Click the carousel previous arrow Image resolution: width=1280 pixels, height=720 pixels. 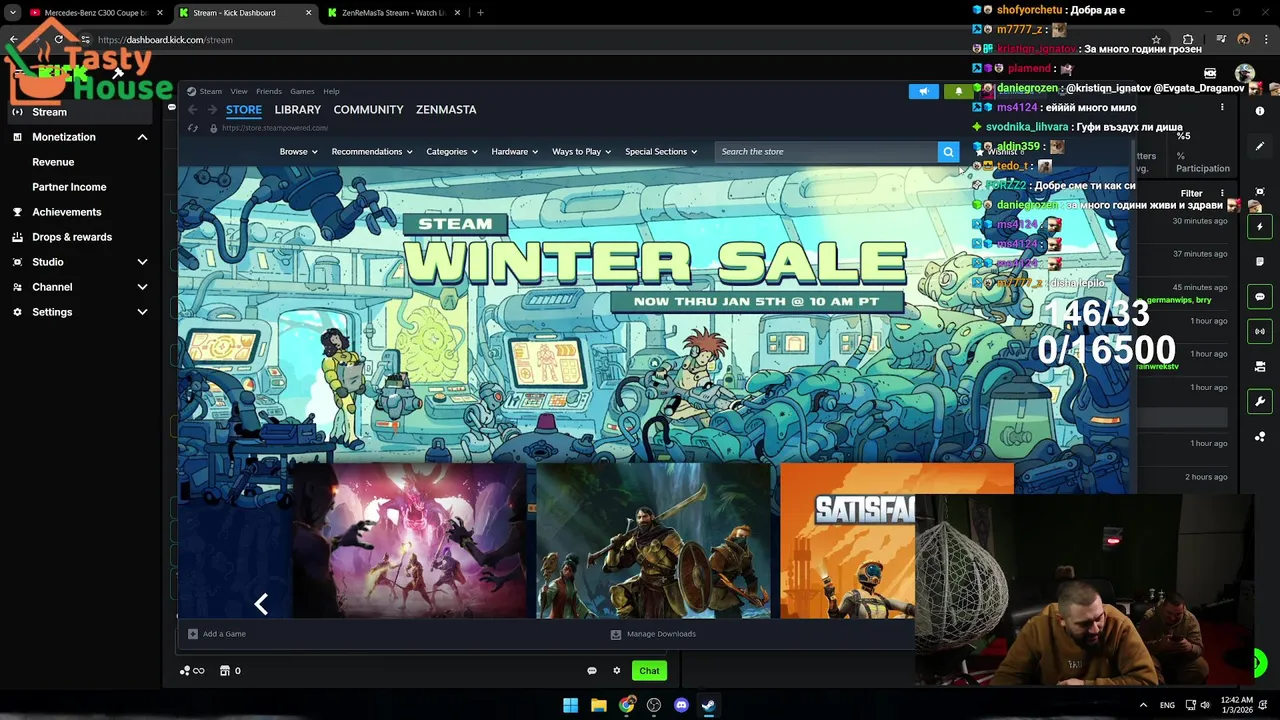tap(261, 604)
